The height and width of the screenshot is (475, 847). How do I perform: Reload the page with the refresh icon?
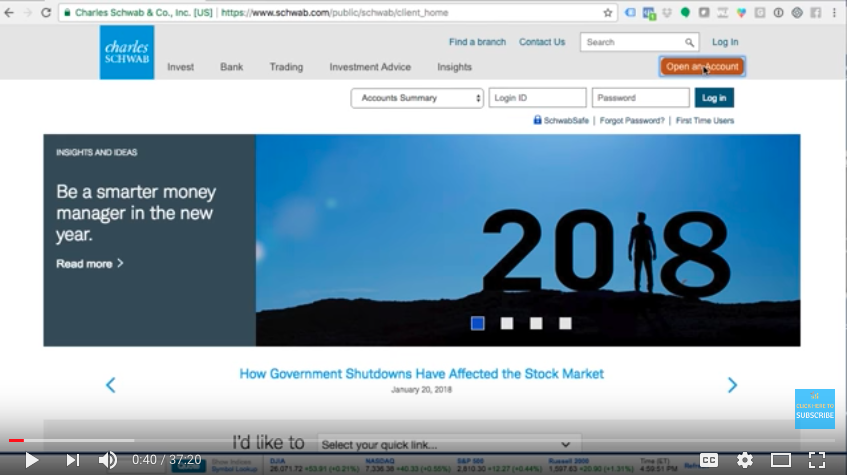point(46,12)
